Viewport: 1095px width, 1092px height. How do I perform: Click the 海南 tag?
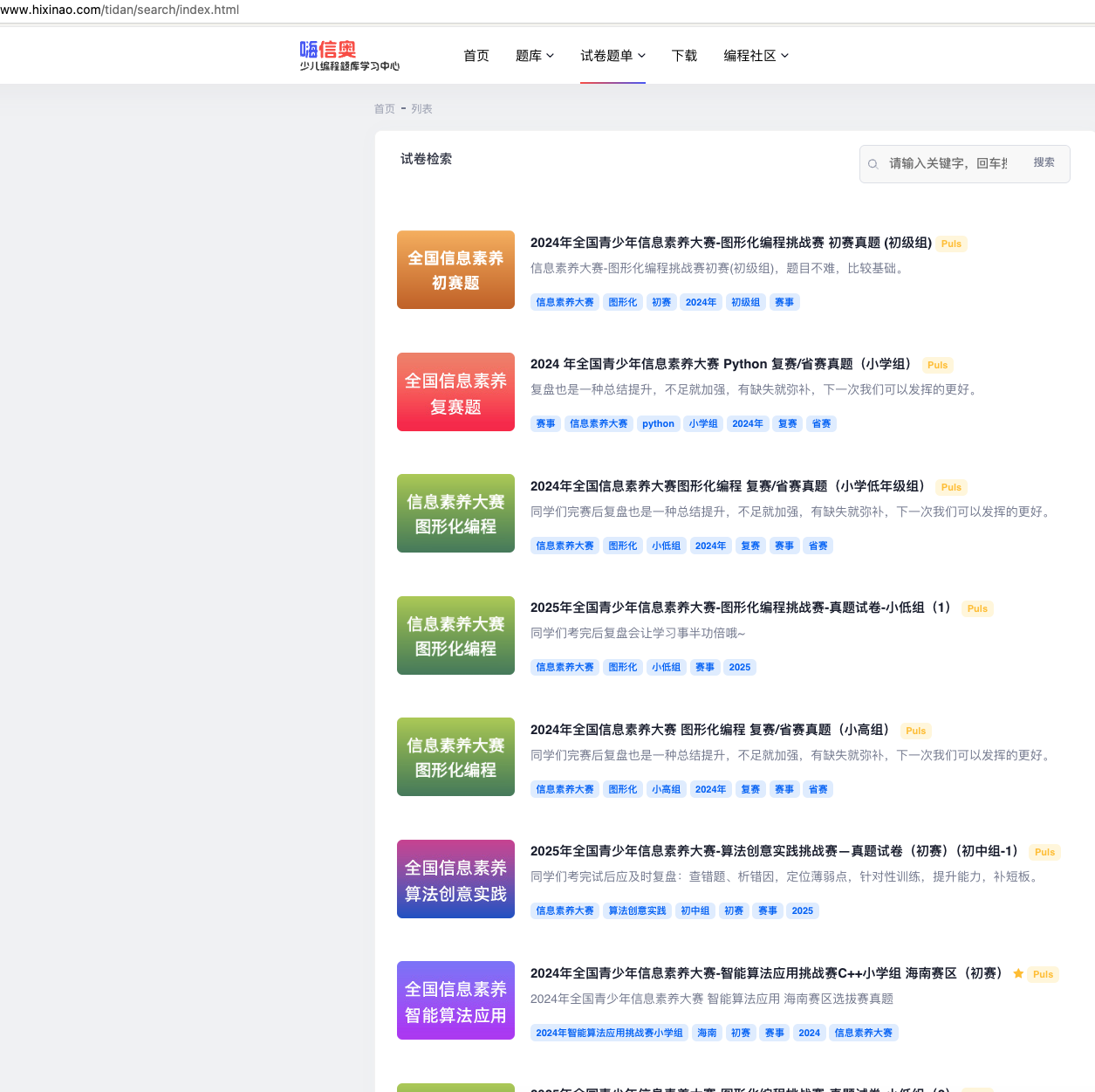pos(707,1033)
